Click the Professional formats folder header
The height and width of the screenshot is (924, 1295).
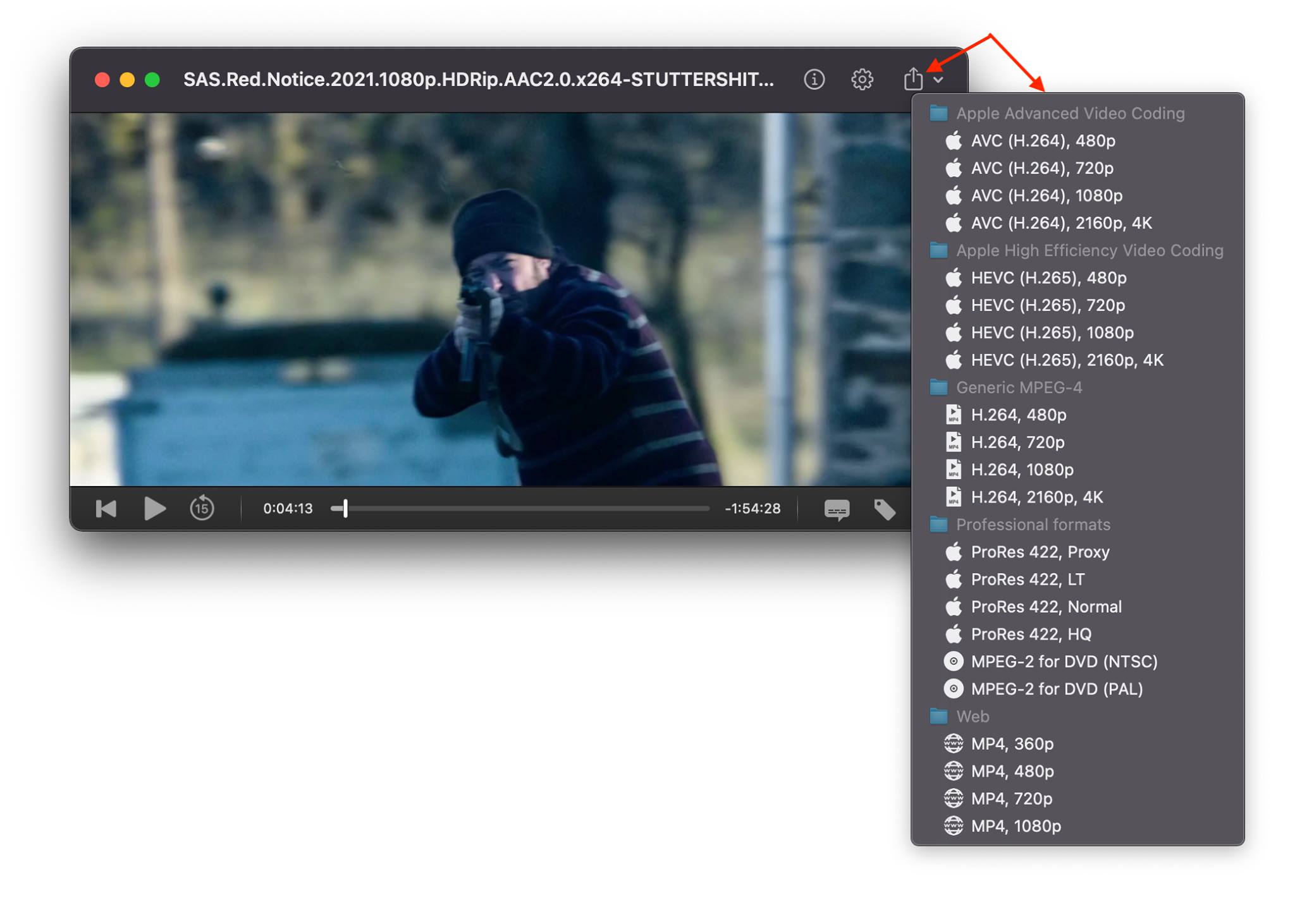tap(1033, 525)
